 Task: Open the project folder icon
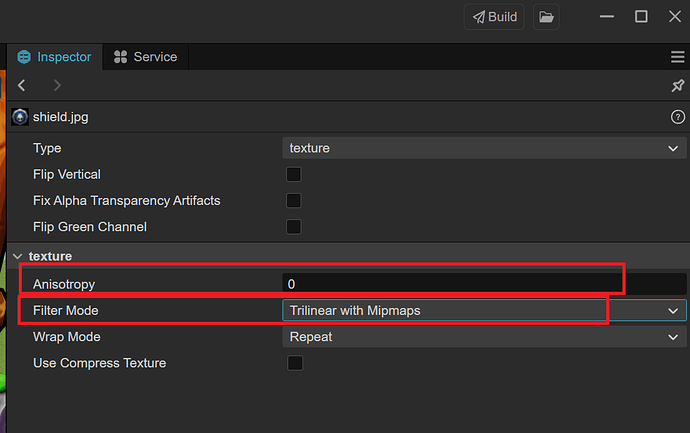coord(545,17)
